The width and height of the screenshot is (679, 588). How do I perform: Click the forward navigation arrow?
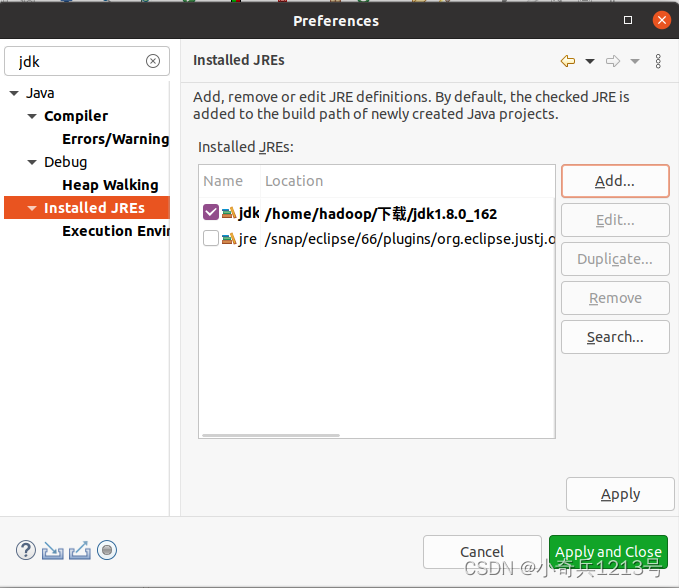pos(613,61)
